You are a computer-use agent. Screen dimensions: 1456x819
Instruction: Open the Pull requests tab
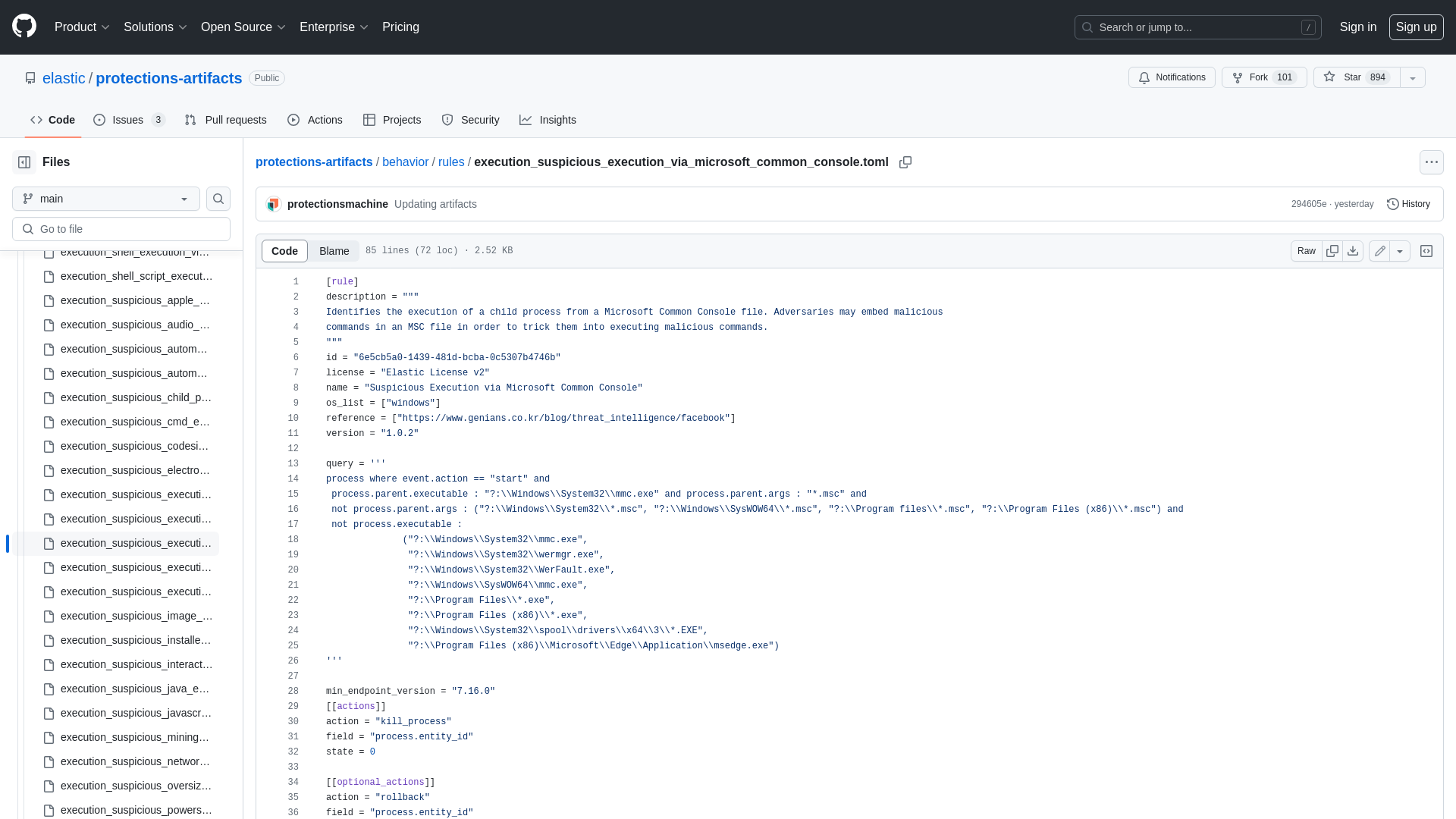tap(226, 120)
